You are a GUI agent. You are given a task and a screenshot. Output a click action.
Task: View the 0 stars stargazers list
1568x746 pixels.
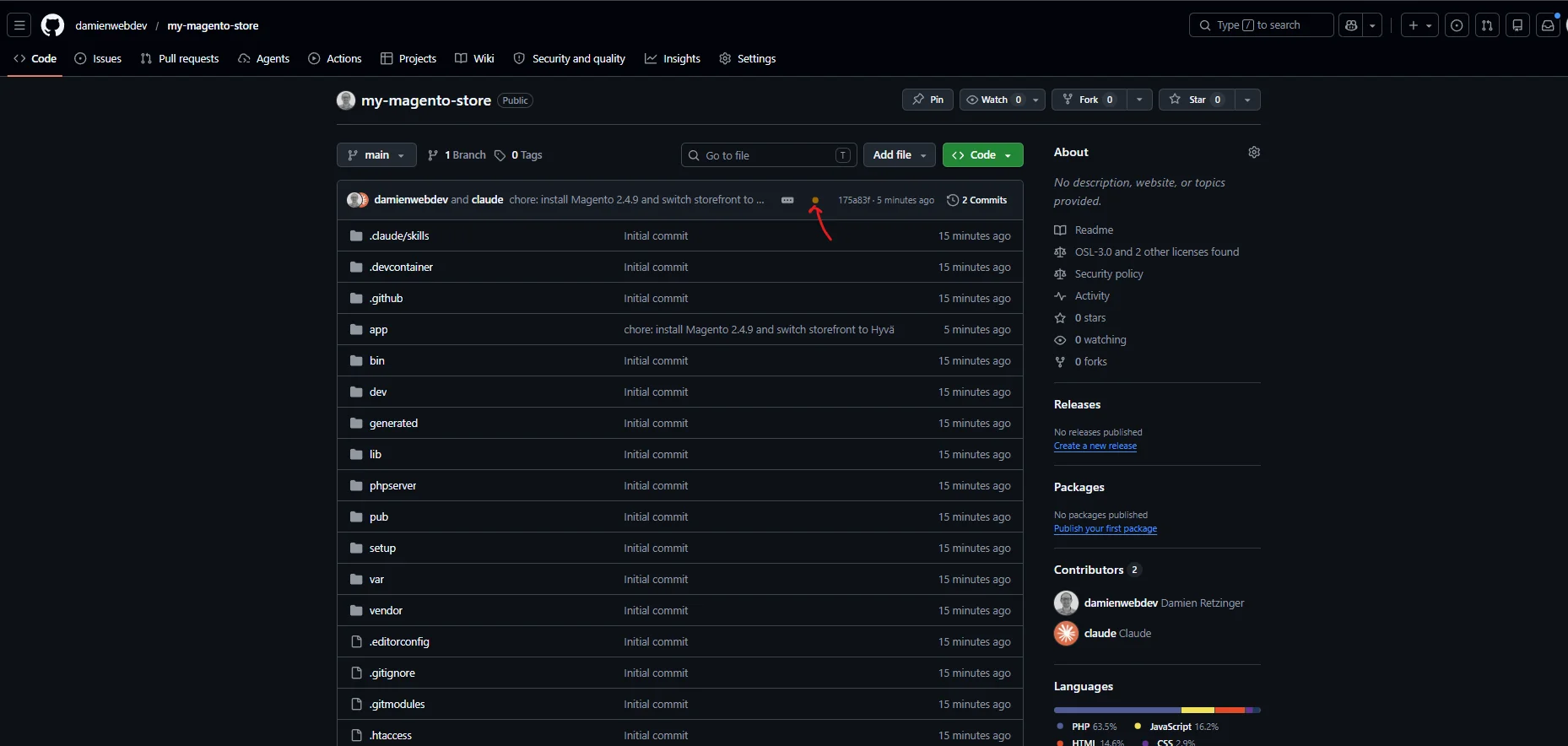click(x=1090, y=317)
